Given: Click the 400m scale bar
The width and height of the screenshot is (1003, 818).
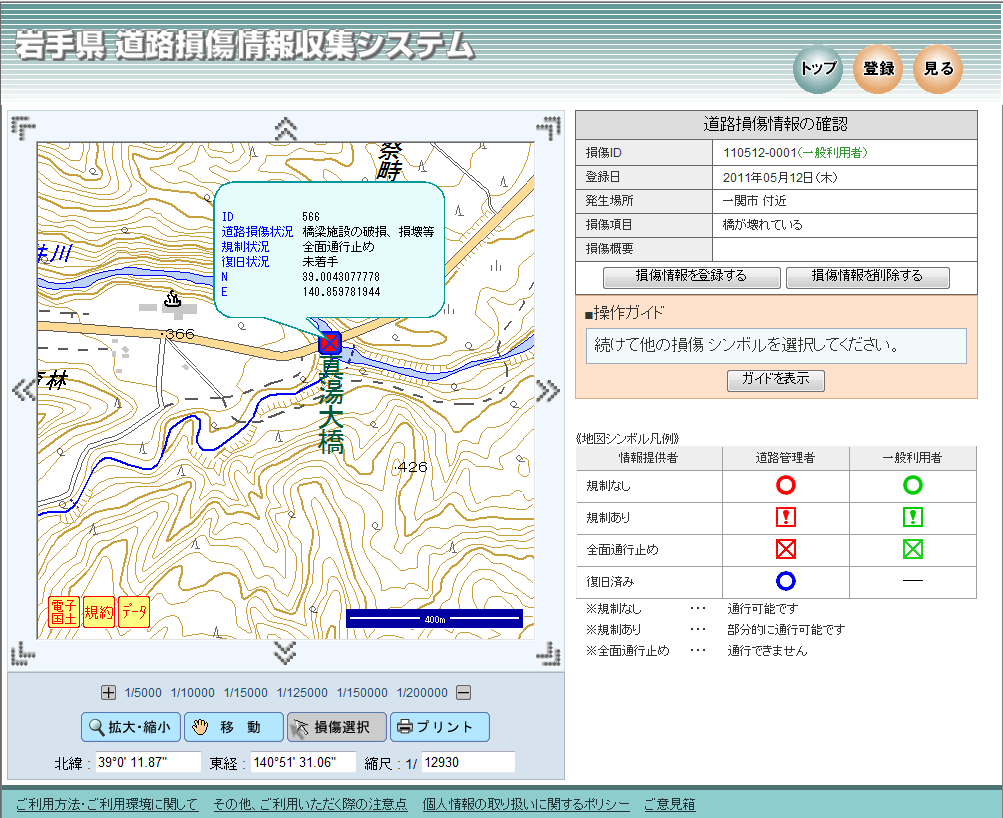Looking at the screenshot, I should 434,618.
